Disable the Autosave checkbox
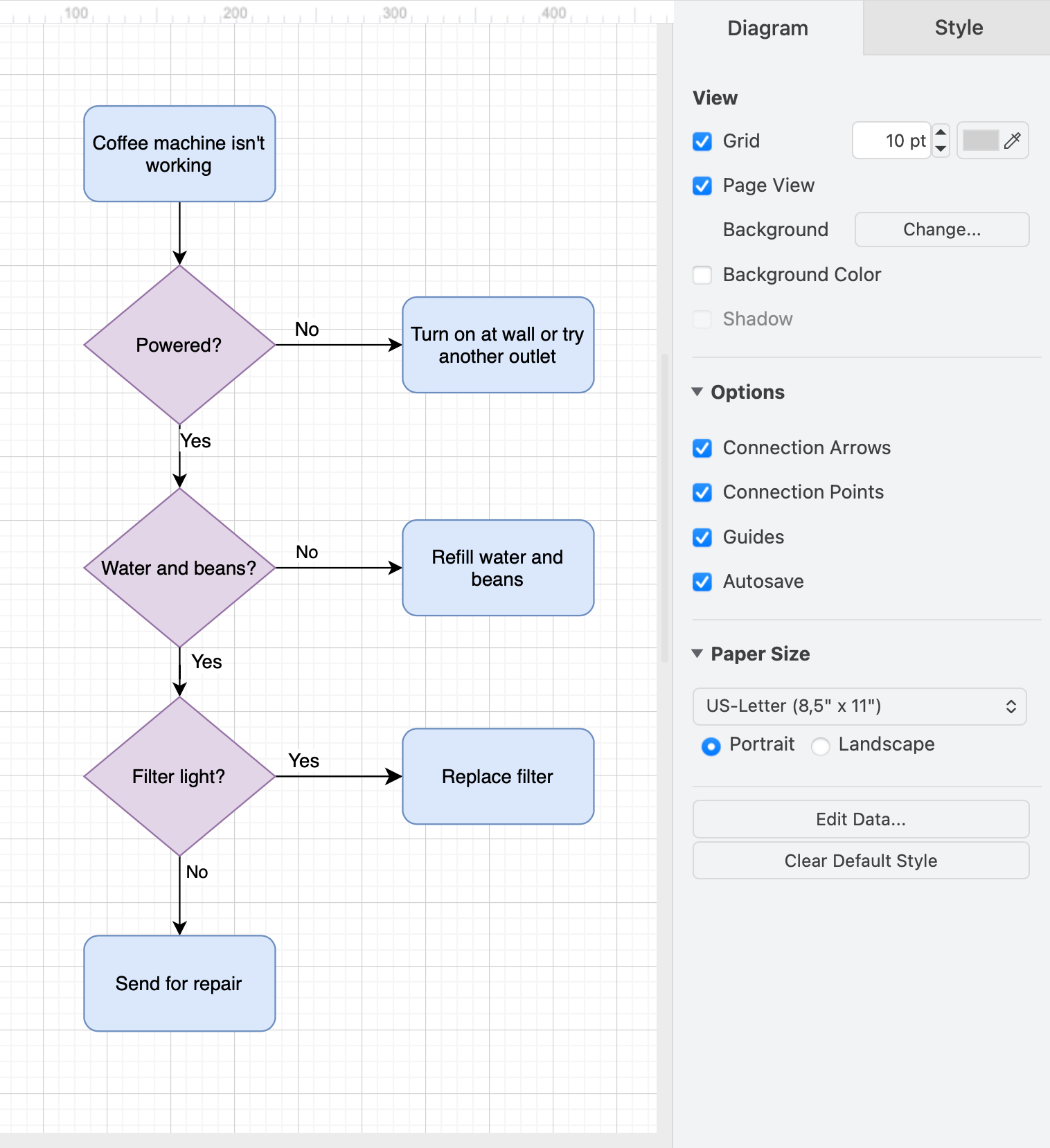 coord(702,582)
